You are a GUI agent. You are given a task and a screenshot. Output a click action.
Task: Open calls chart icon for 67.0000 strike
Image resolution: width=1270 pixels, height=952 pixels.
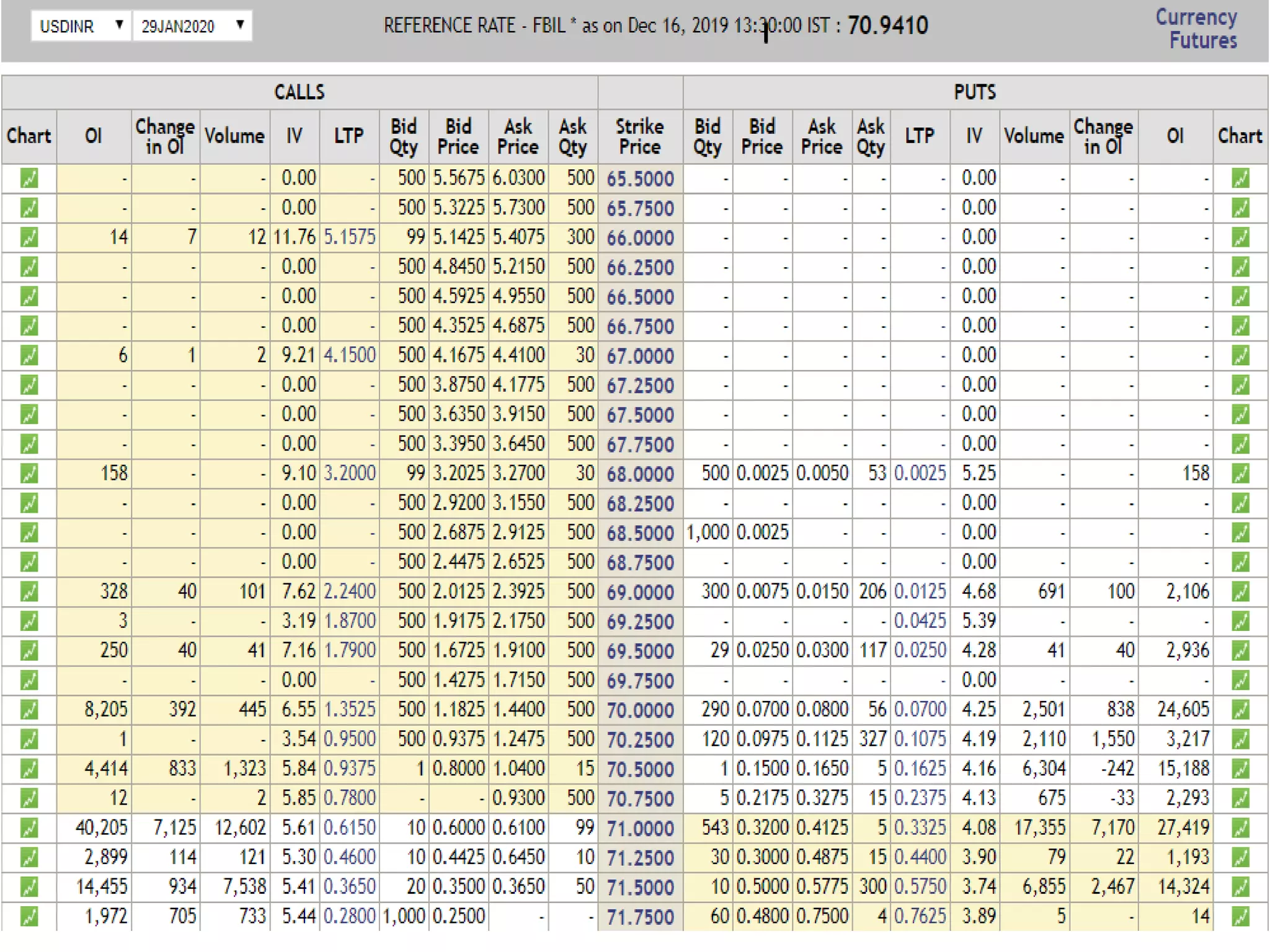coord(29,356)
